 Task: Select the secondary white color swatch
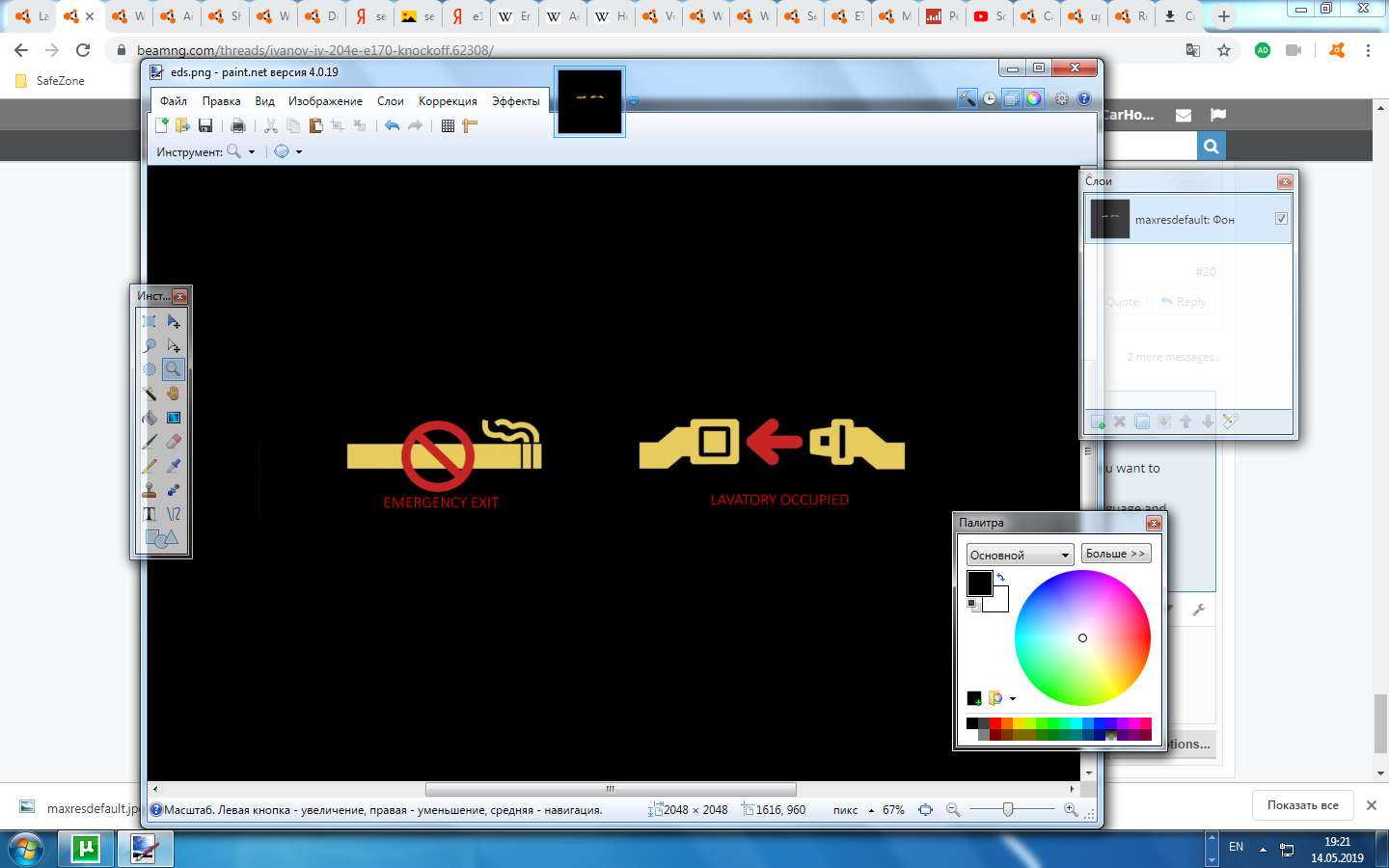1000,603
